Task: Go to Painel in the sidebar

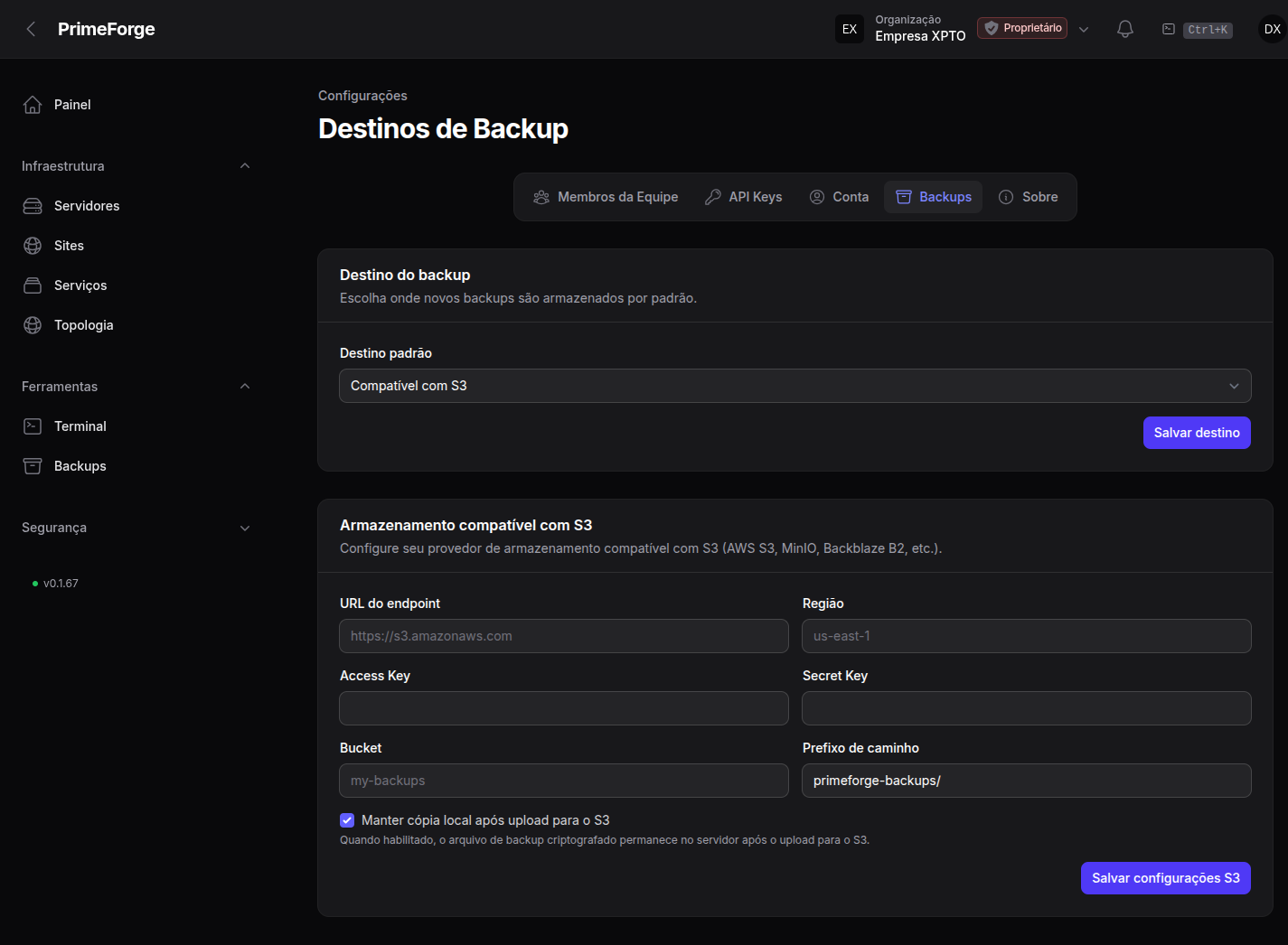Action: (72, 105)
